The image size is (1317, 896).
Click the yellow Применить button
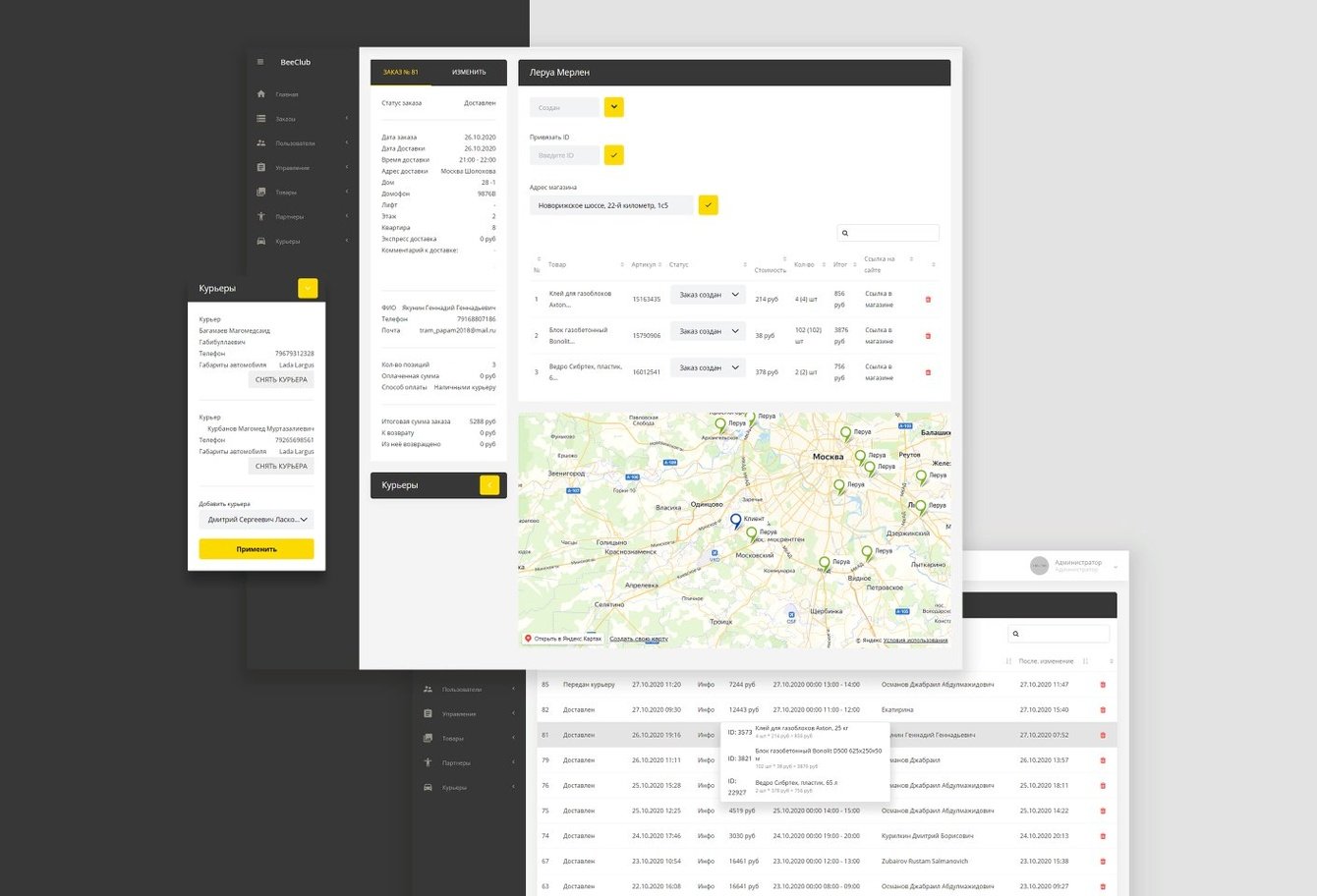tap(257, 549)
